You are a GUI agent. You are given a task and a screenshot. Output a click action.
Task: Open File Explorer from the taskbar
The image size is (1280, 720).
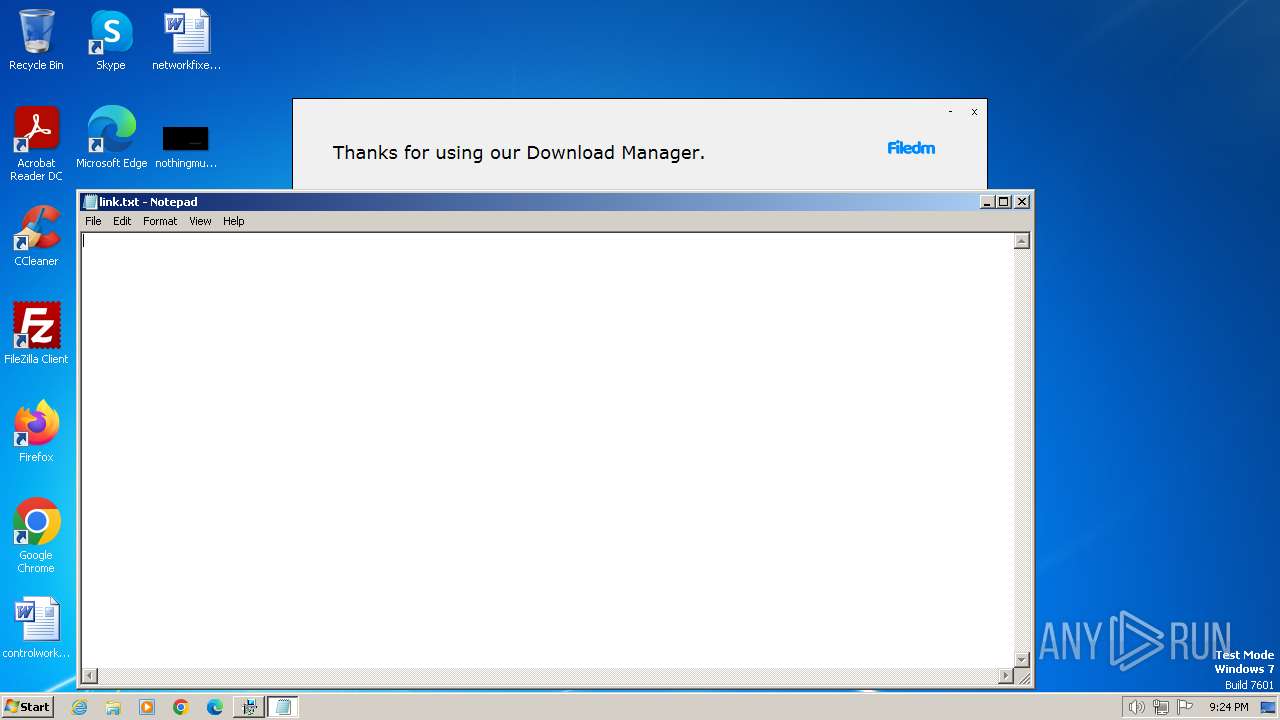tap(113, 707)
